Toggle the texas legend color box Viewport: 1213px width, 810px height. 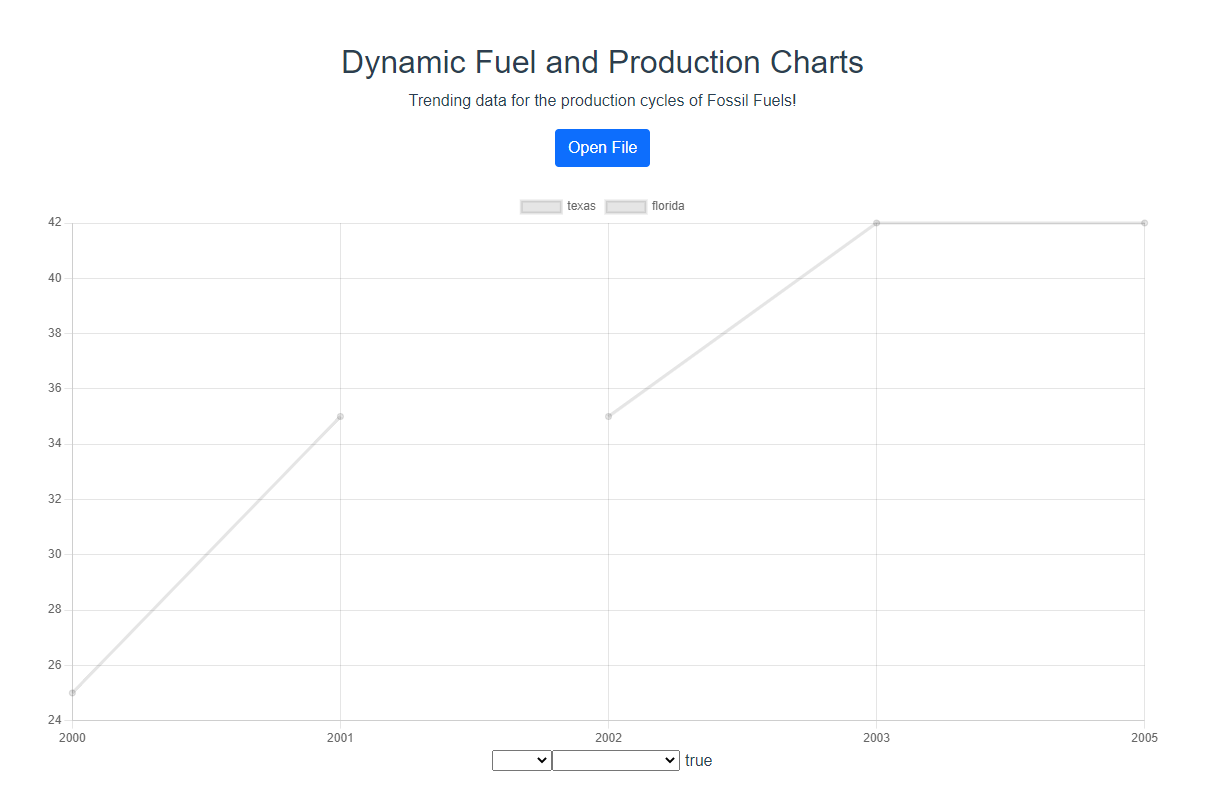click(541, 206)
